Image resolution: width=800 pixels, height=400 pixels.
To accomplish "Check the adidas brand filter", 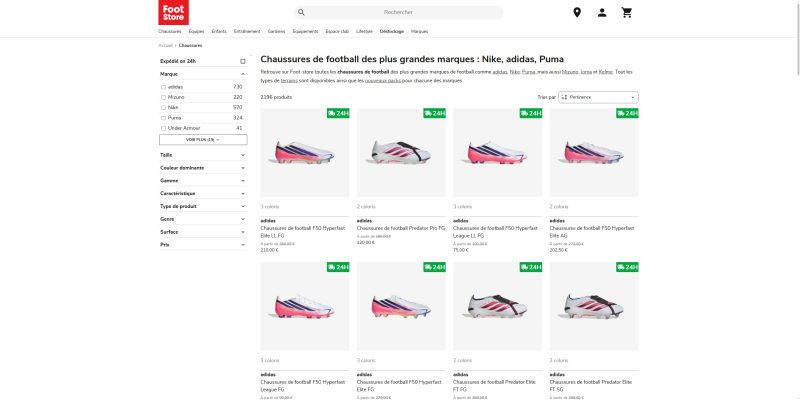I will click(x=163, y=87).
